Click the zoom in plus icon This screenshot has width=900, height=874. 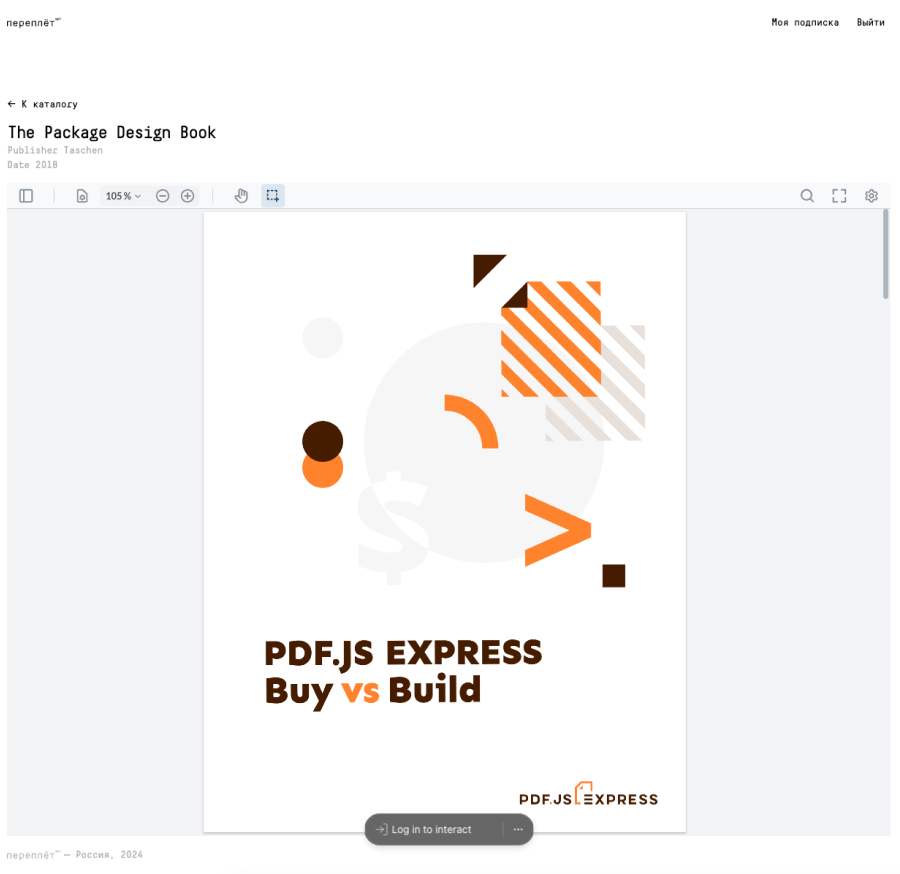click(x=188, y=196)
